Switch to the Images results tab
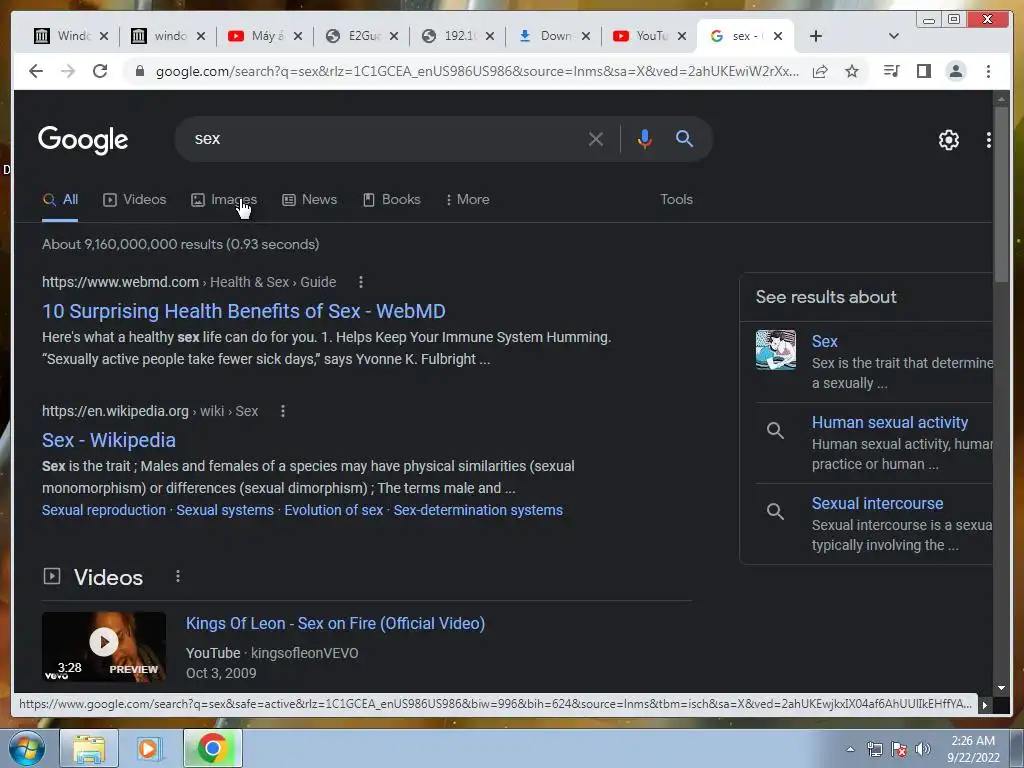This screenshot has height=768, width=1024. pos(224,200)
